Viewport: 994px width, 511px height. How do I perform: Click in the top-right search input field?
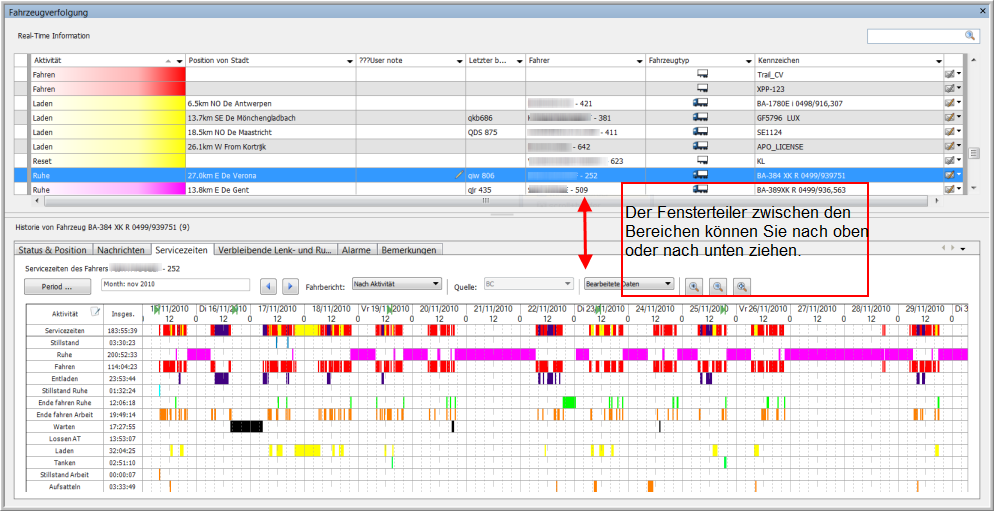pyautogui.click(x=914, y=35)
